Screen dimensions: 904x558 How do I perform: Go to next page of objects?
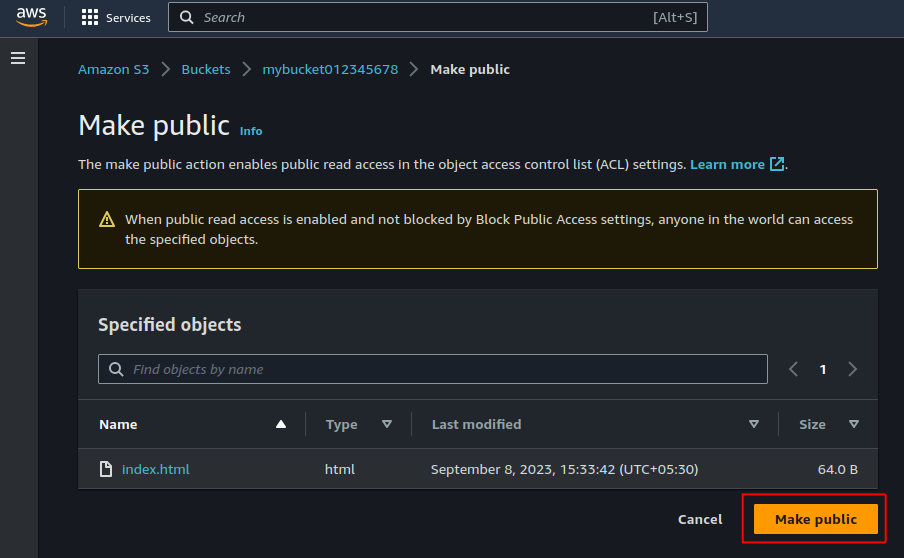point(853,369)
